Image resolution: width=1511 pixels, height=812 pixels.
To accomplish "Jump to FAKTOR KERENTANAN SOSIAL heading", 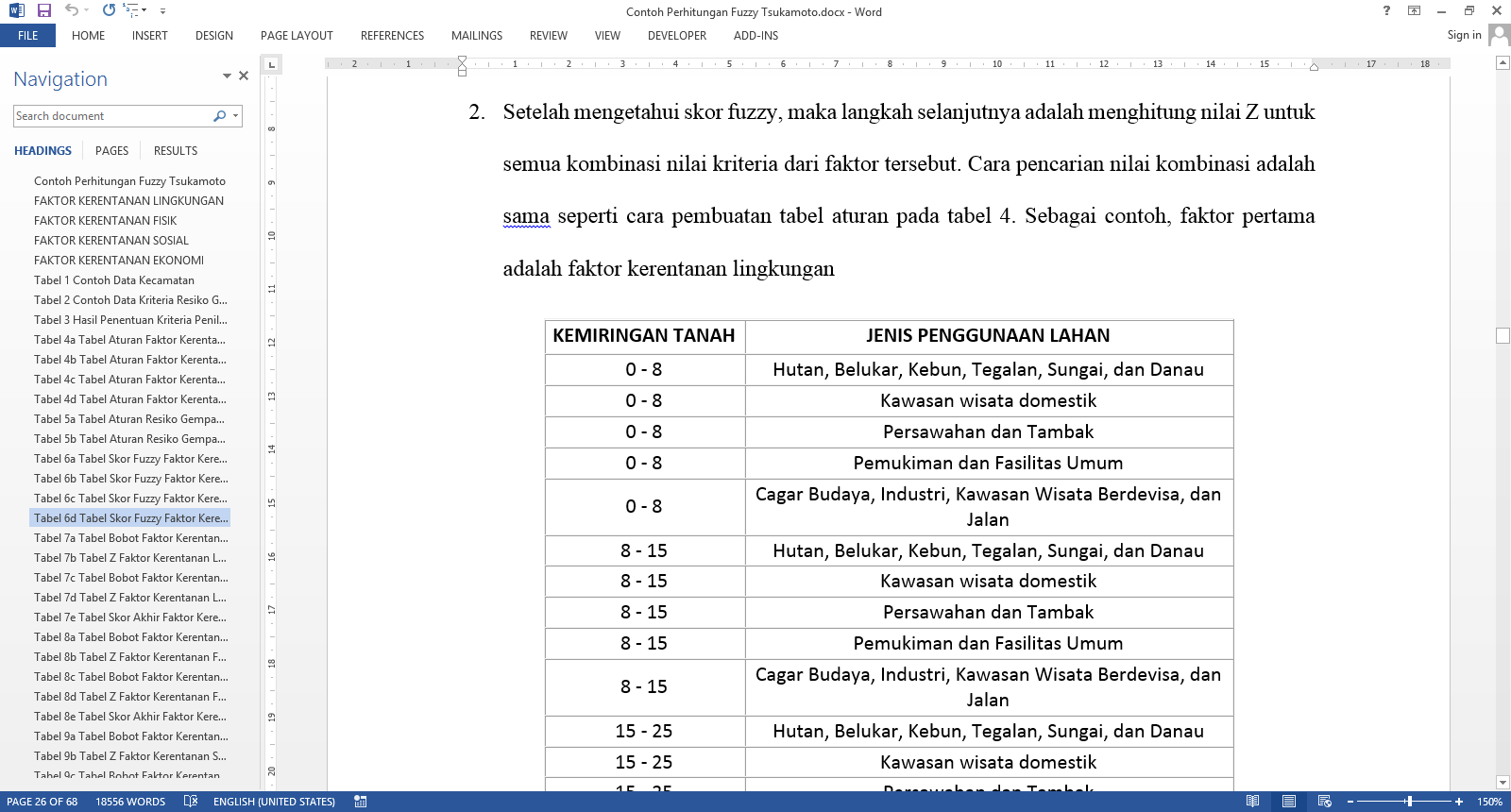I will click(111, 241).
